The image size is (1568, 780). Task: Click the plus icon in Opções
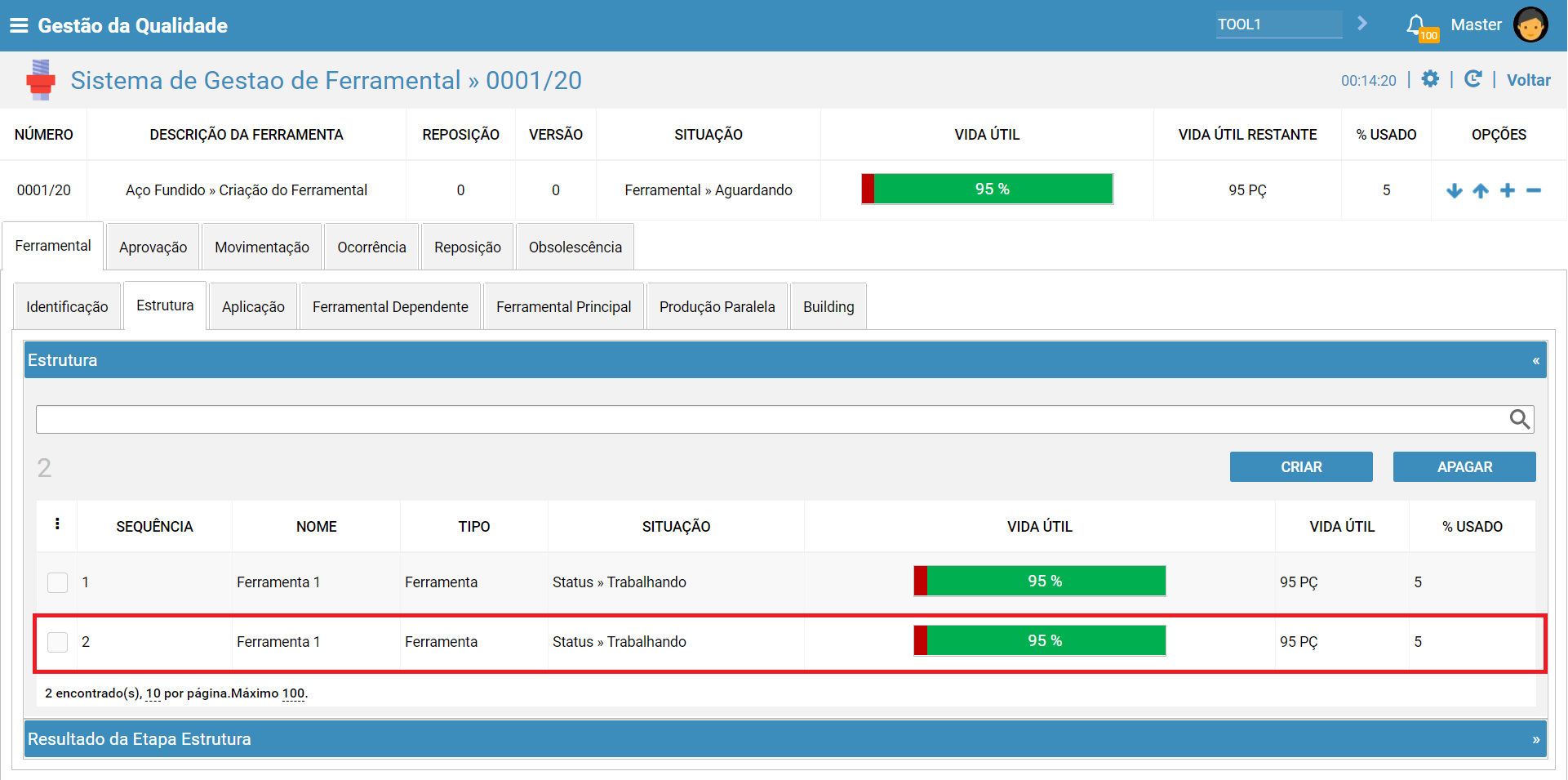(1508, 190)
